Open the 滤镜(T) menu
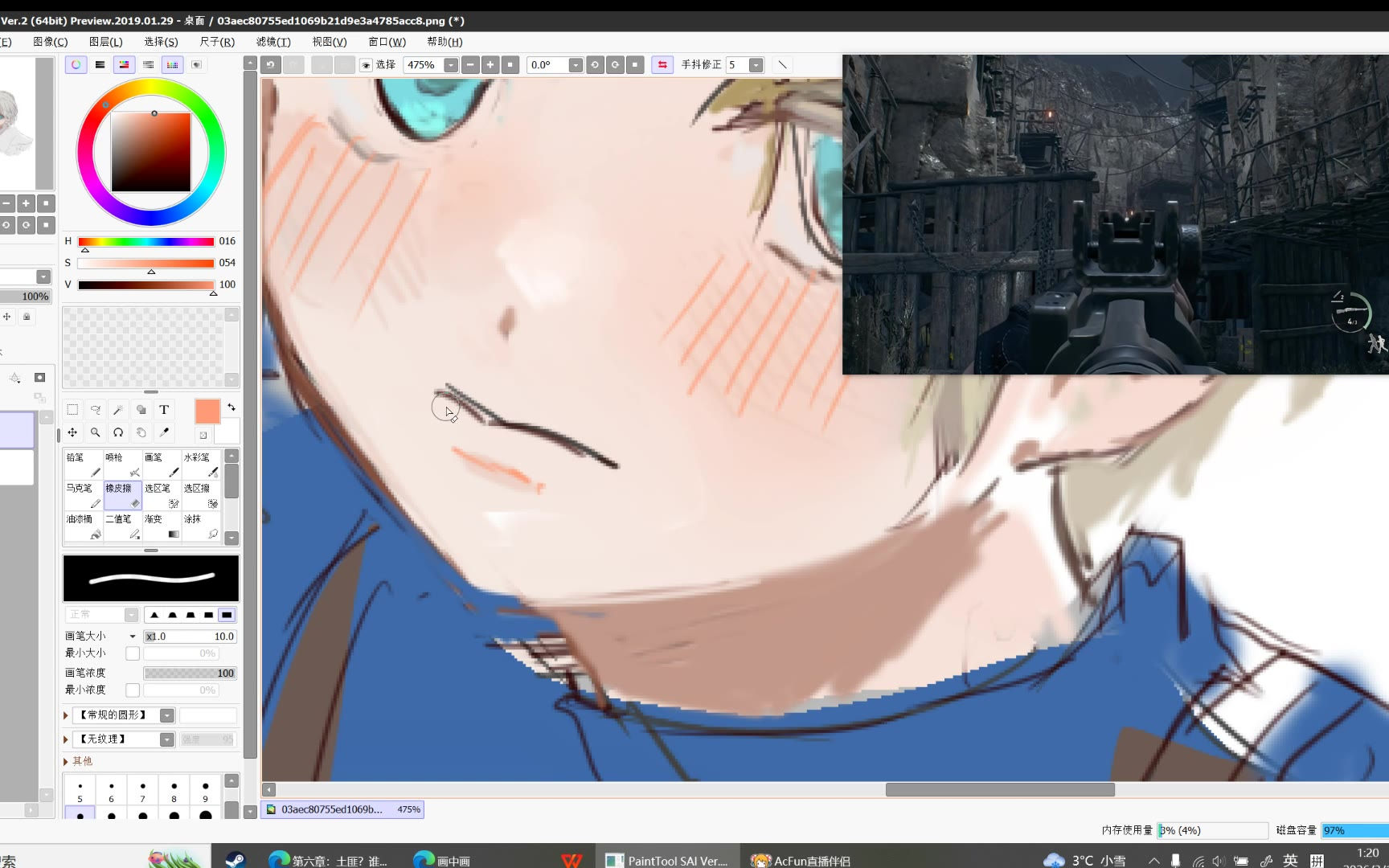Image resolution: width=1389 pixels, height=868 pixels. click(273, 42)
